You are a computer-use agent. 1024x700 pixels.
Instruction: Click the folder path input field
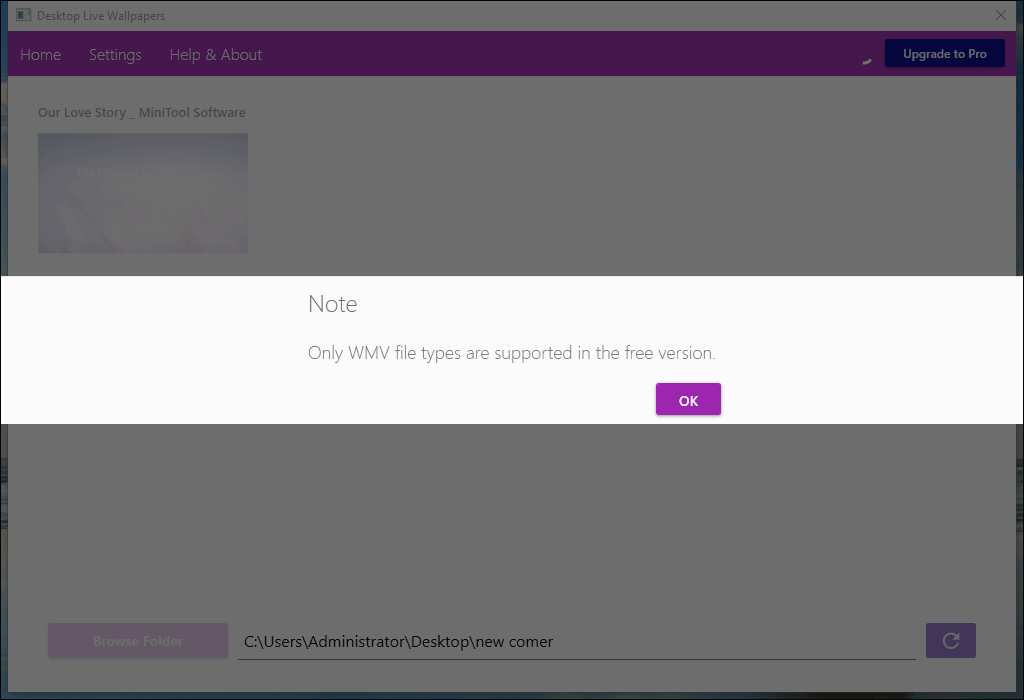click(x=577, y=642)
